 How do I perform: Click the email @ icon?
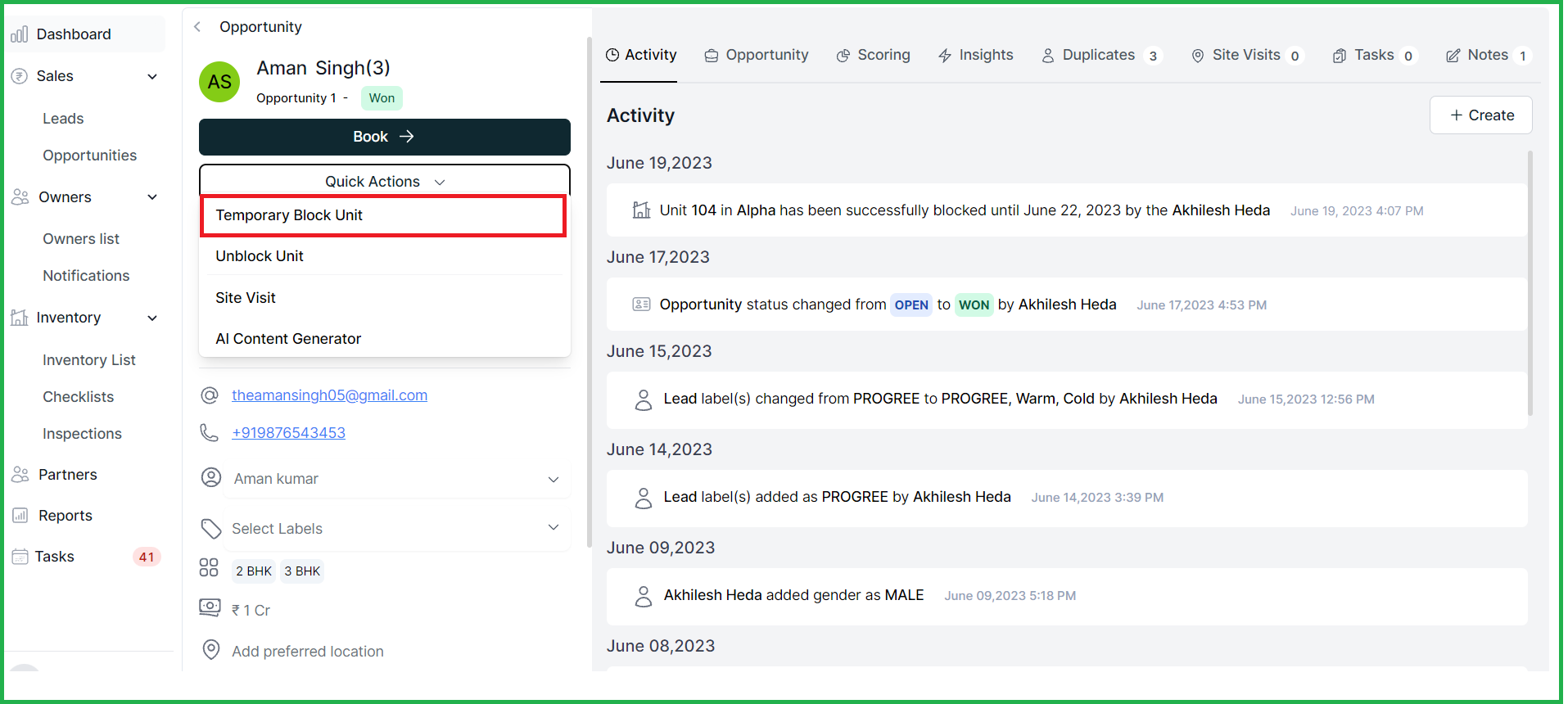210,395
